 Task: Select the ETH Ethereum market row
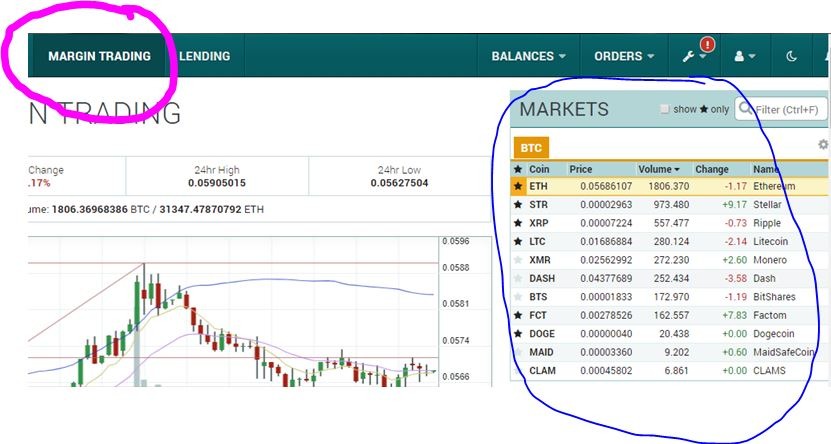(x=669, y=186)
